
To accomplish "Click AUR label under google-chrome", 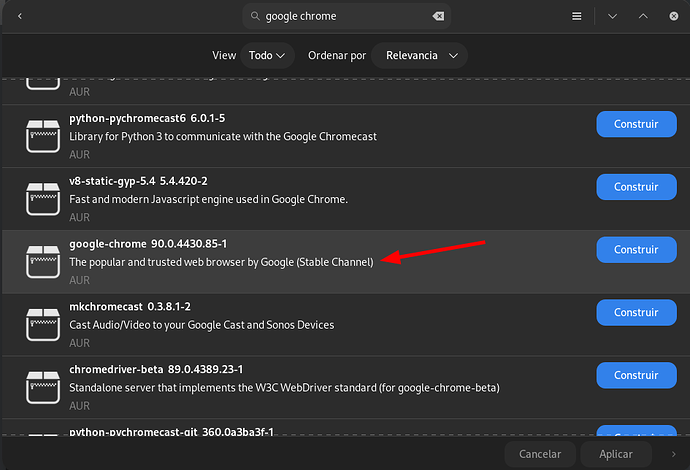I will click(x=79, y=280).
